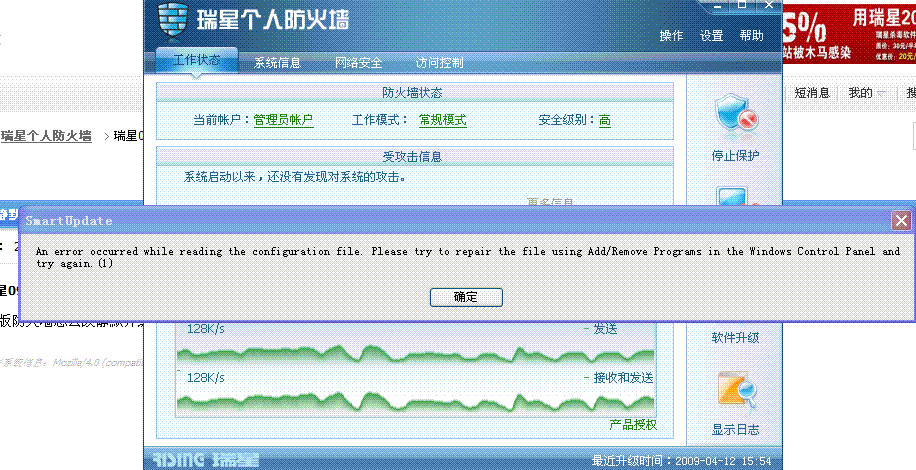916x470 pixels.
Task: Open the 帮助 menu
Action: coord(751,36)
